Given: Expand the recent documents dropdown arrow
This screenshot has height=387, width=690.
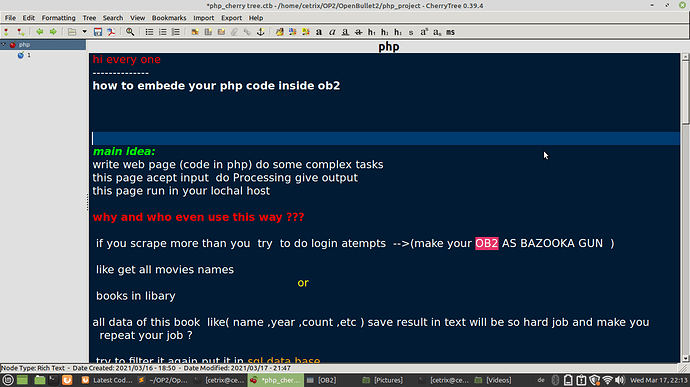Looking at the screenshot, I should [84, 32].
